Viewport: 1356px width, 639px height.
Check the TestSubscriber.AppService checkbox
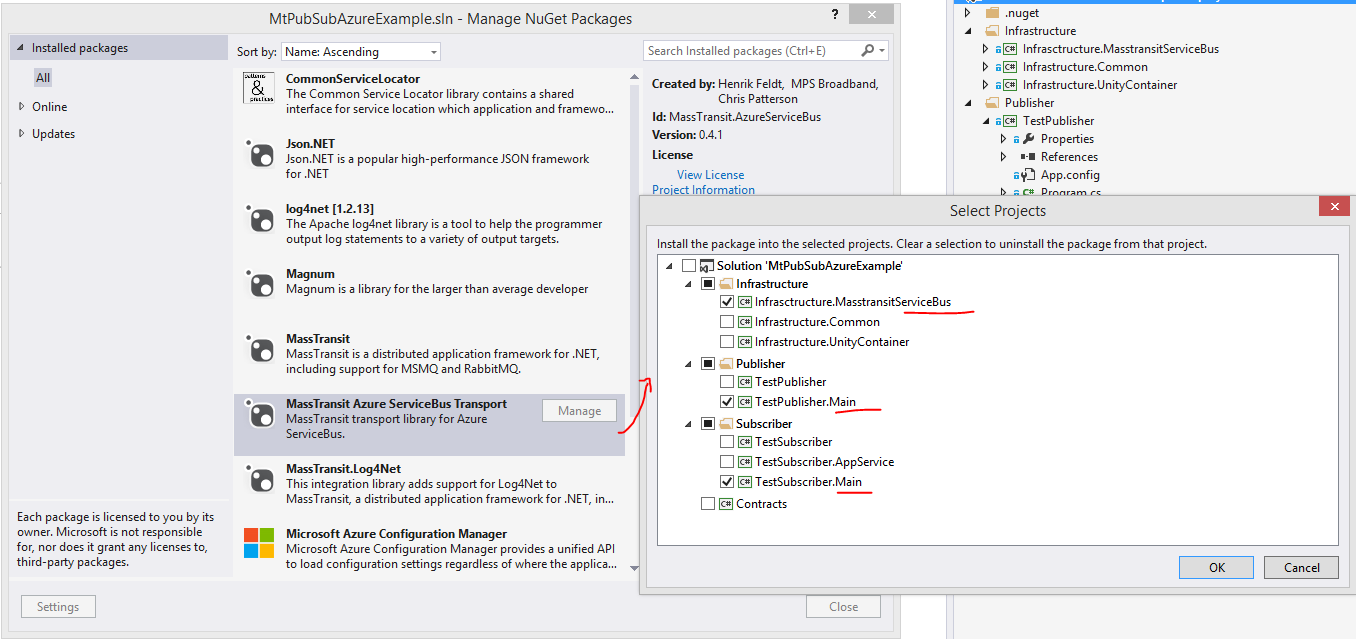click(x=726, y=462)
